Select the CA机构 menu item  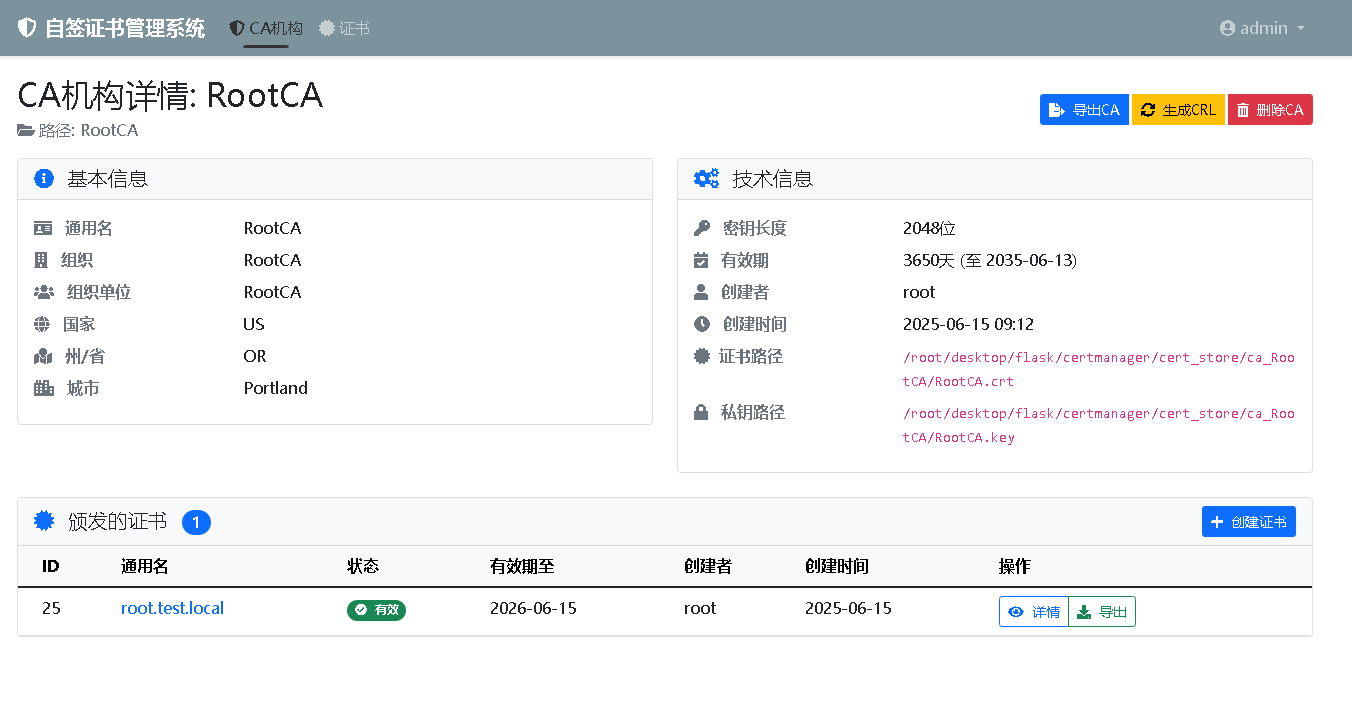click(x=265, y=28)
